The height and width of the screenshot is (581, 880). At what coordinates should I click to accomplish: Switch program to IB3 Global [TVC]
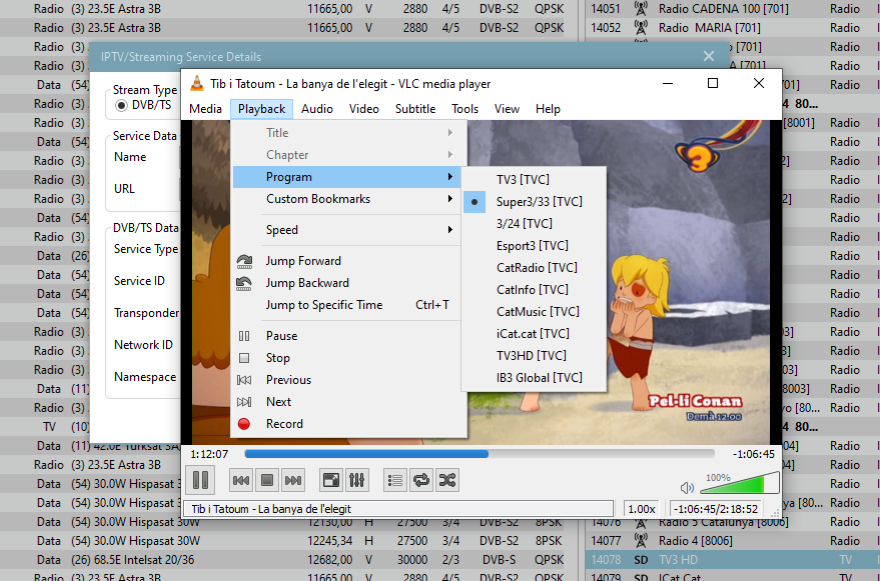tap(533, 378)
